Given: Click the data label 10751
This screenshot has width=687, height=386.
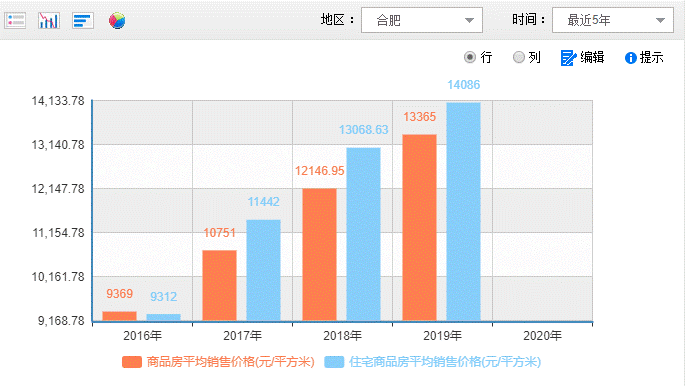Looking at the screenshot, I should pos(220,233).
